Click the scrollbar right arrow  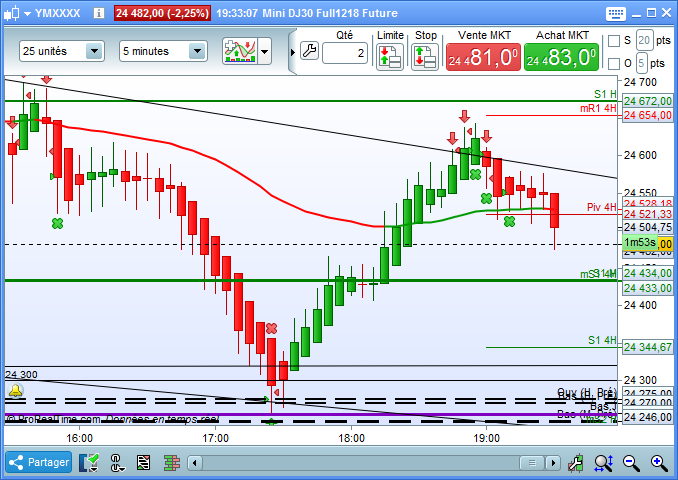tap(553, 463)
